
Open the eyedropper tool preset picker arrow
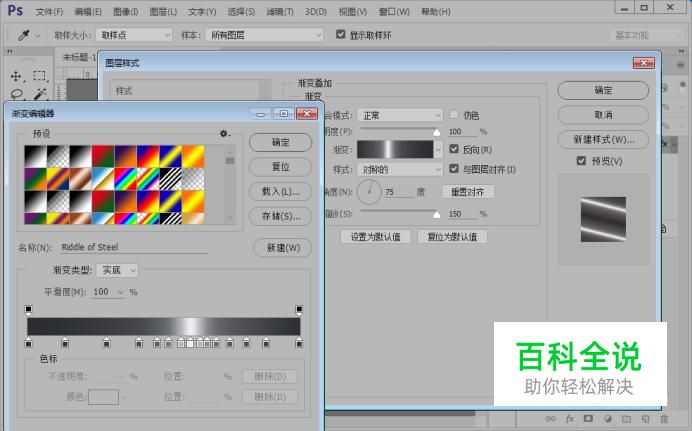[38, 35]
